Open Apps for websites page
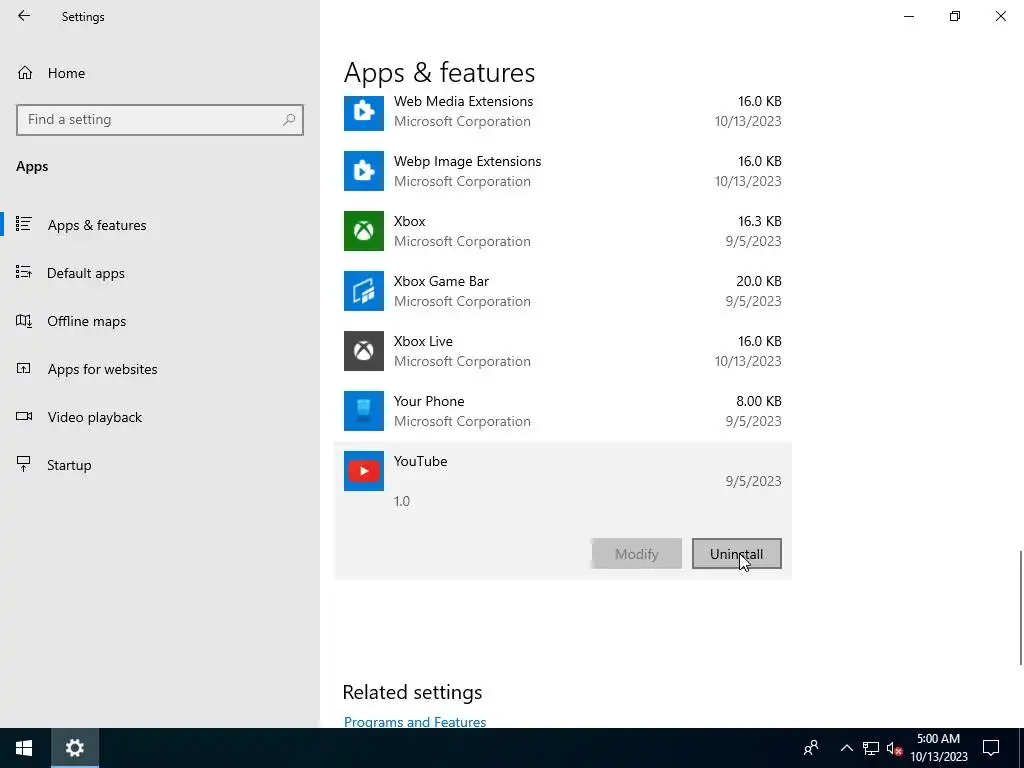This screenshot has height=768, width=1024. pos(102,369)
